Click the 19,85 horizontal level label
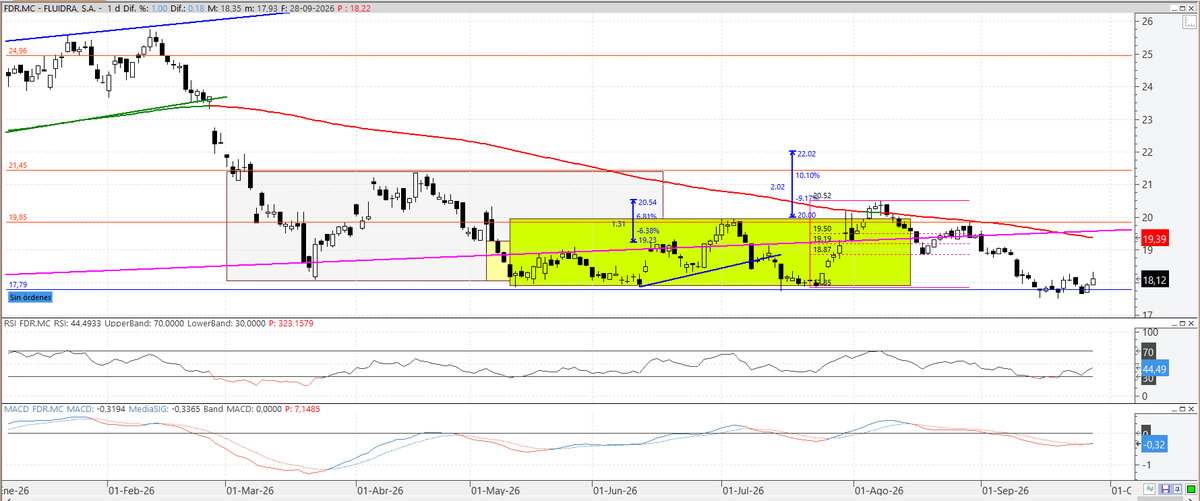 (x=17, y=216)
